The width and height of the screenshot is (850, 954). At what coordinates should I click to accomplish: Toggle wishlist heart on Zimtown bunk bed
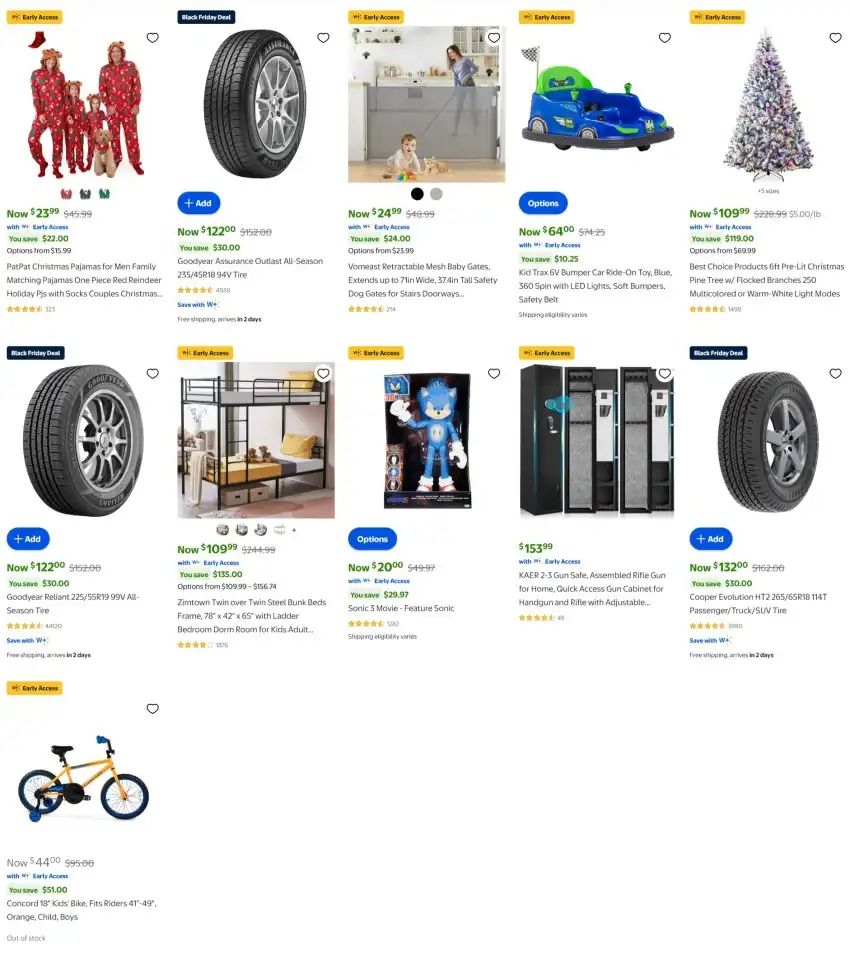(323, 374)
